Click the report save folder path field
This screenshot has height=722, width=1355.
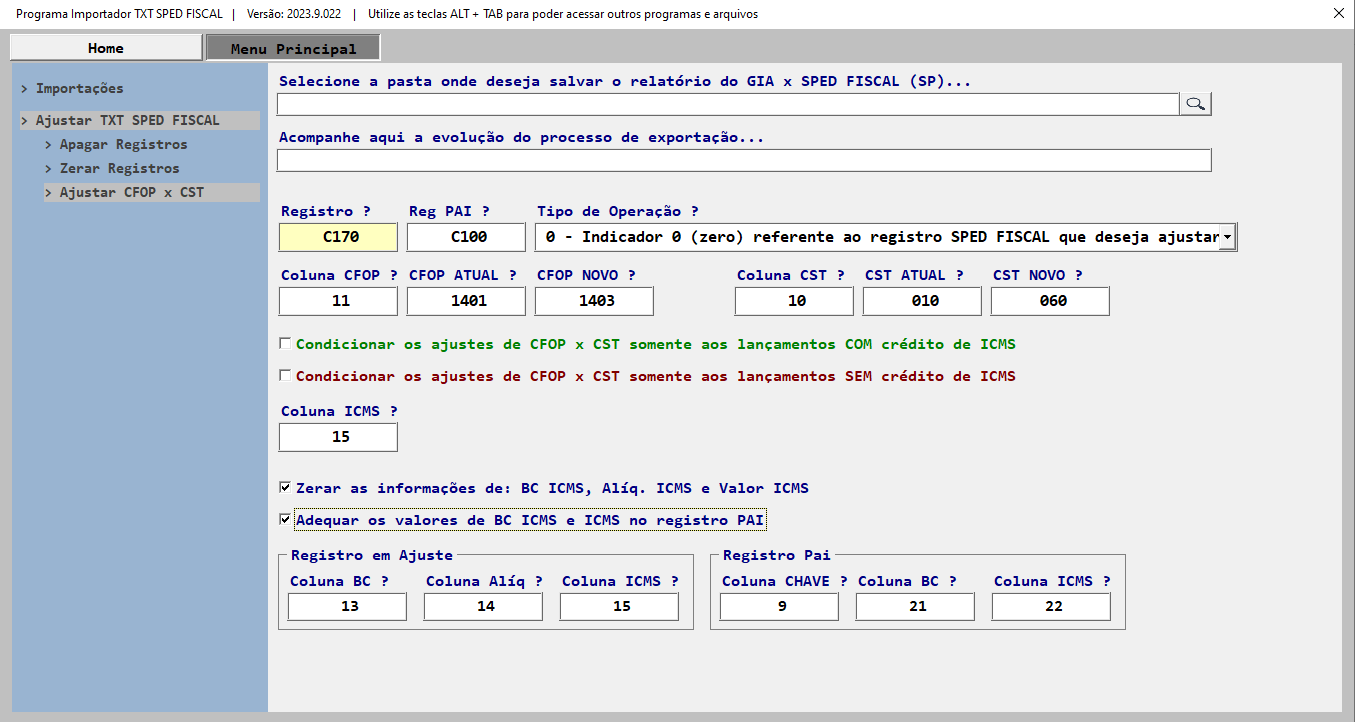coord(727,104)
